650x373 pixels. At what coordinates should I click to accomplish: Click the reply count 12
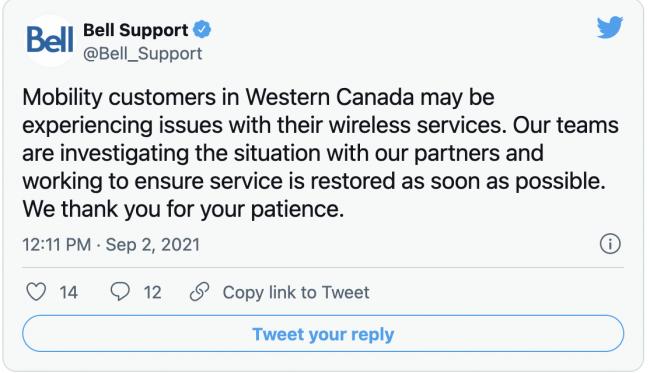153,293
